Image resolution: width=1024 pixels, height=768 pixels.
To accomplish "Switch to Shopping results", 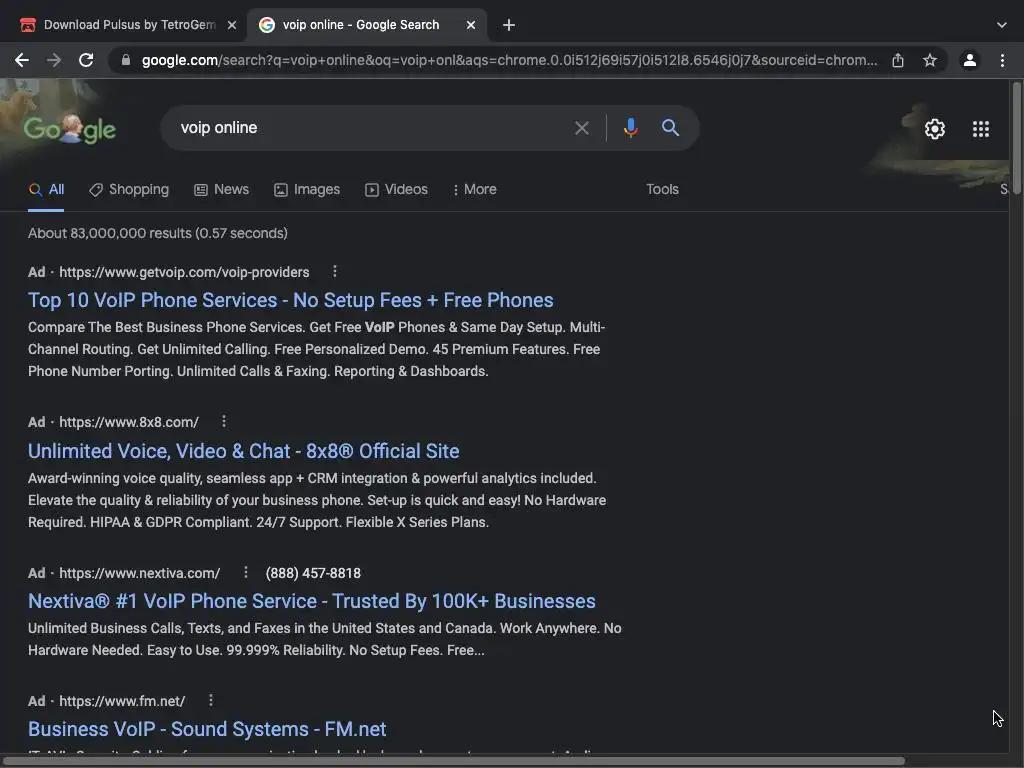I will pos(129,189).
